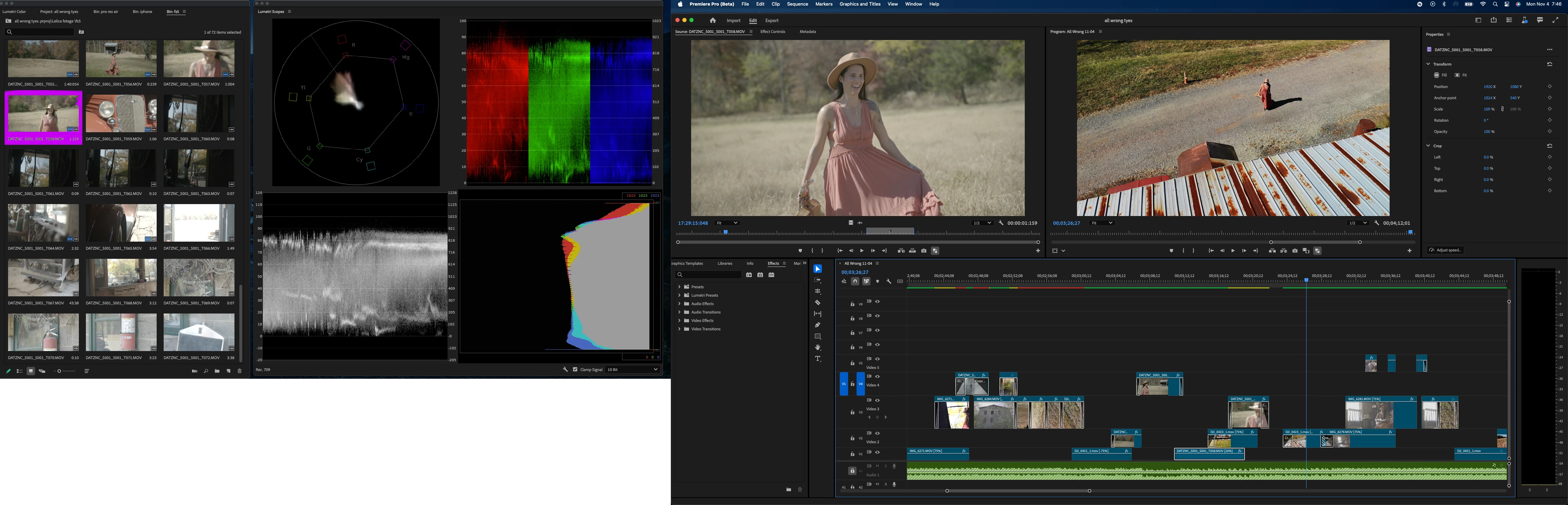Reset Transform properties with the arrow icon
The width and height of the screenshot is (1568, 505).
[x=1549, y=64]
